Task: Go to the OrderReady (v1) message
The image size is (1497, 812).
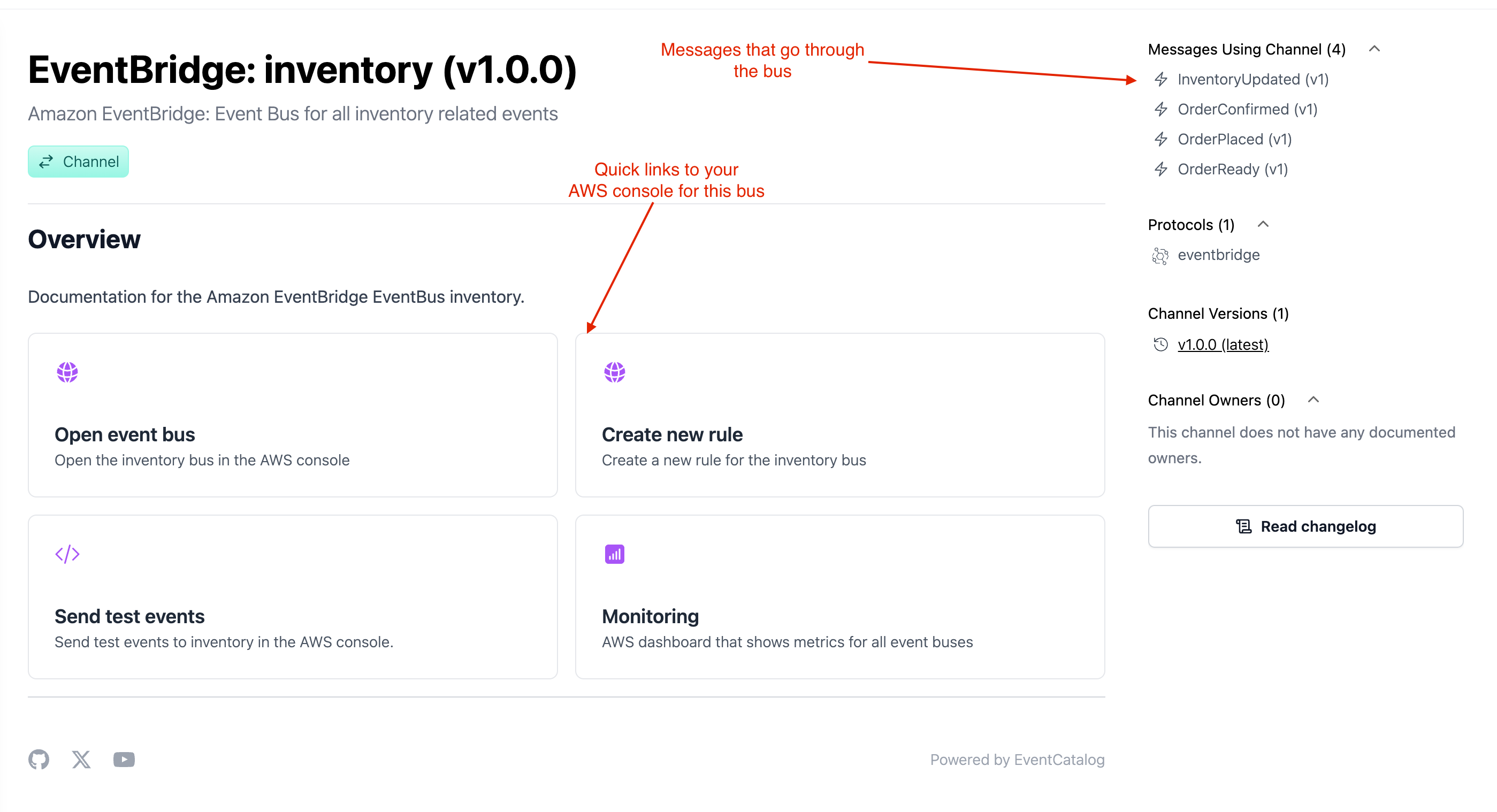Action: pos(1232,169)
